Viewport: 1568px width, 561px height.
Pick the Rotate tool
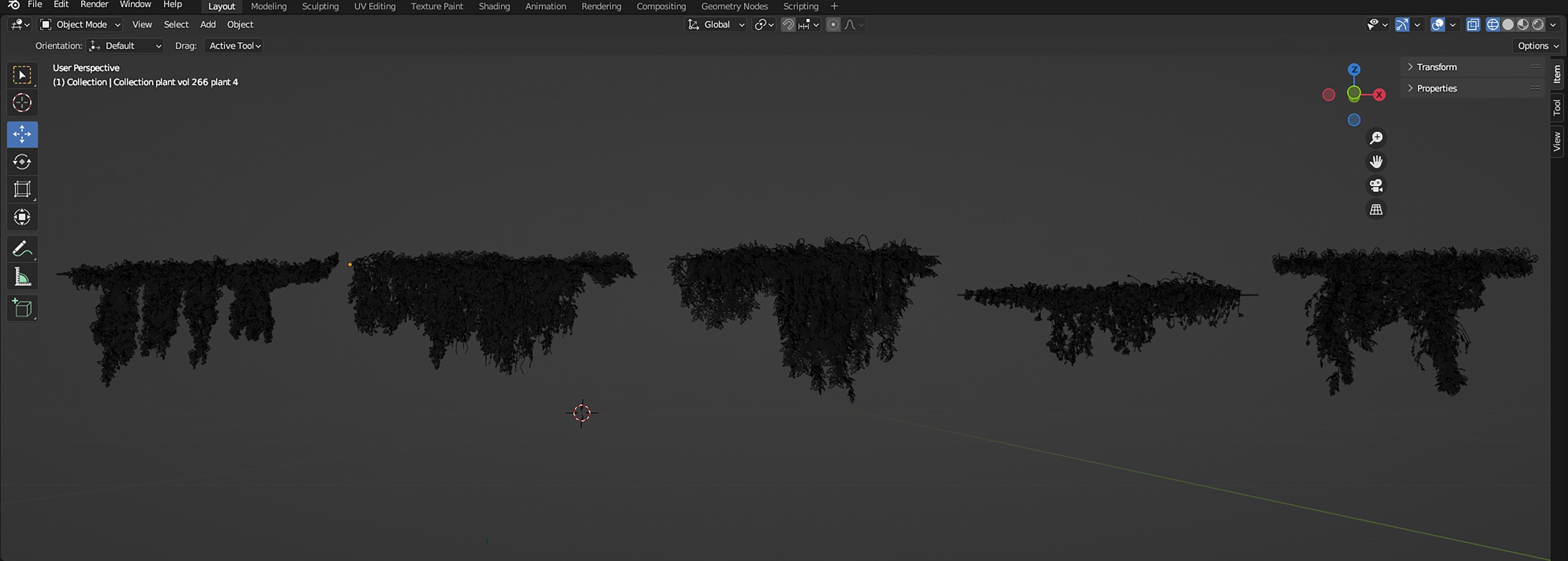point(23,162)
